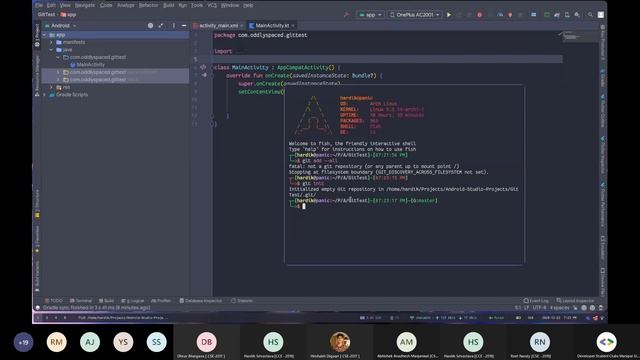Open the File menu
The image size is (640, 360).
(39, 5)
